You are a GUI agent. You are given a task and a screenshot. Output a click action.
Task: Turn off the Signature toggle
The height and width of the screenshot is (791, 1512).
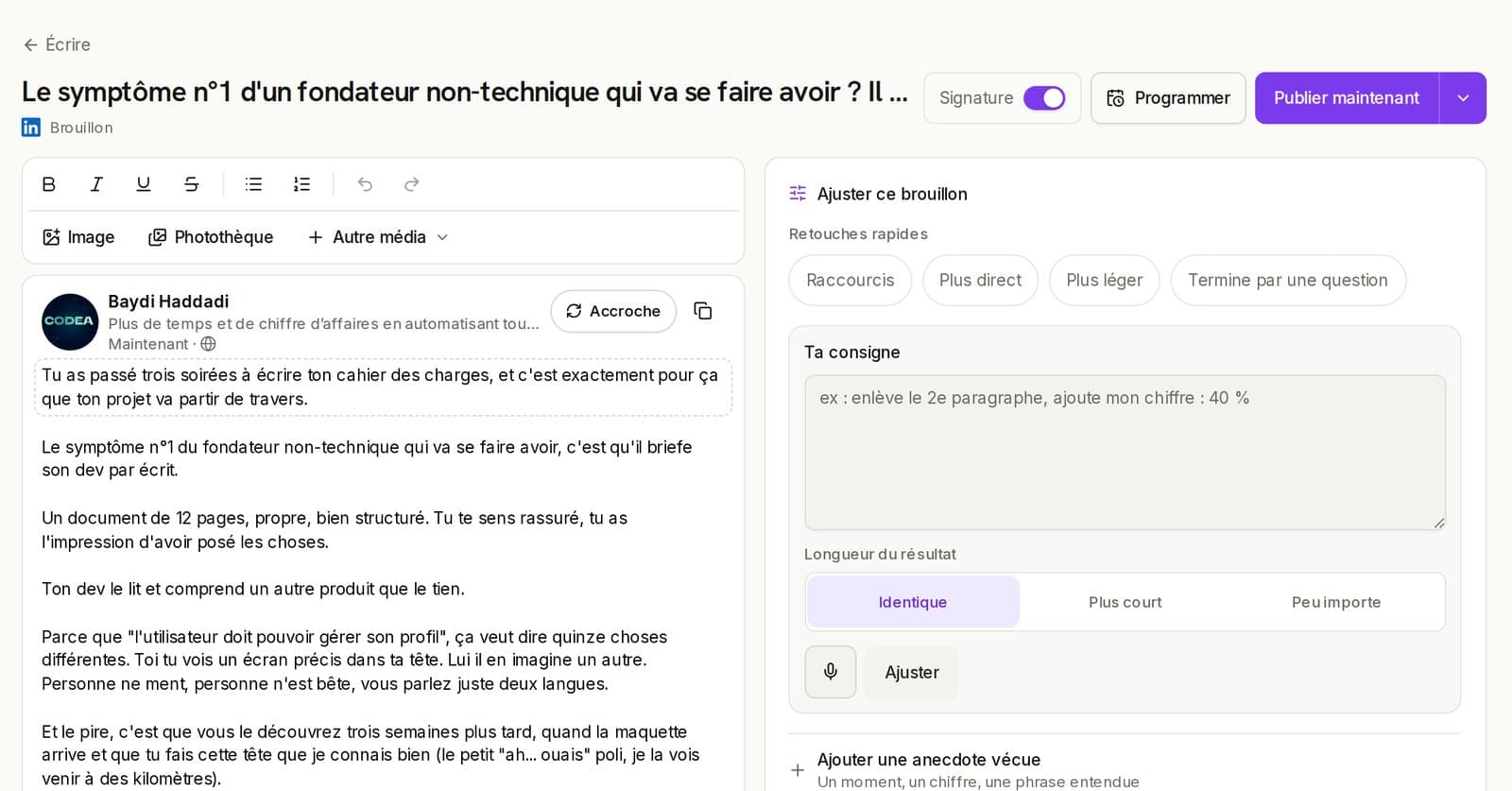point(1044,98)
